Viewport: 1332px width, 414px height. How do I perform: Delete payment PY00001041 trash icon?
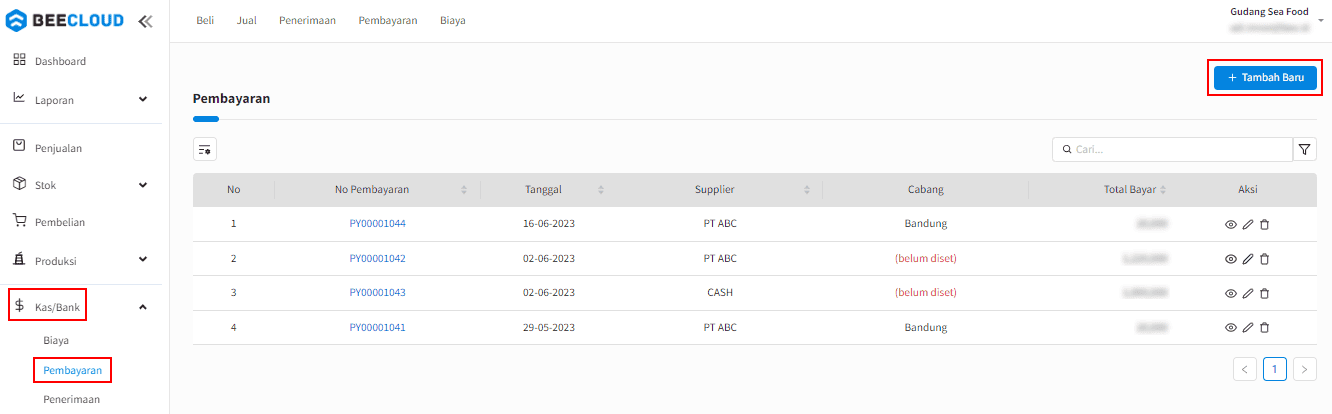click(x=1264, y=328)
